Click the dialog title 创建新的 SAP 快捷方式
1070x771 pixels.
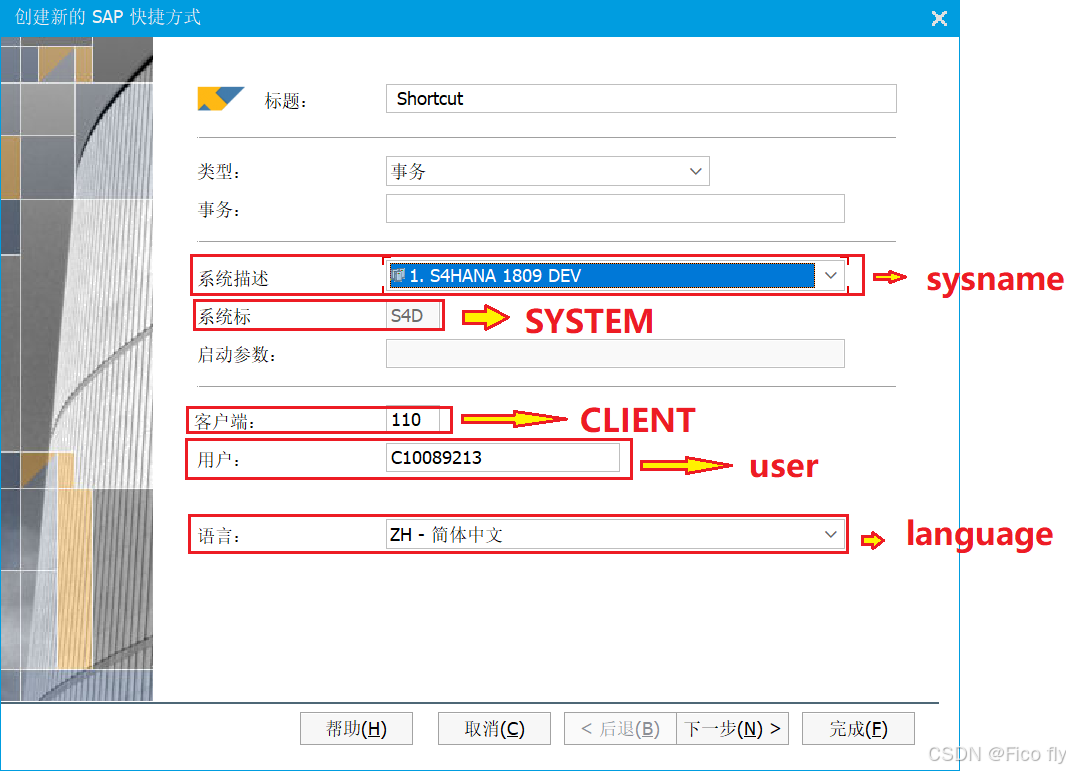click(x=108, y=17)
